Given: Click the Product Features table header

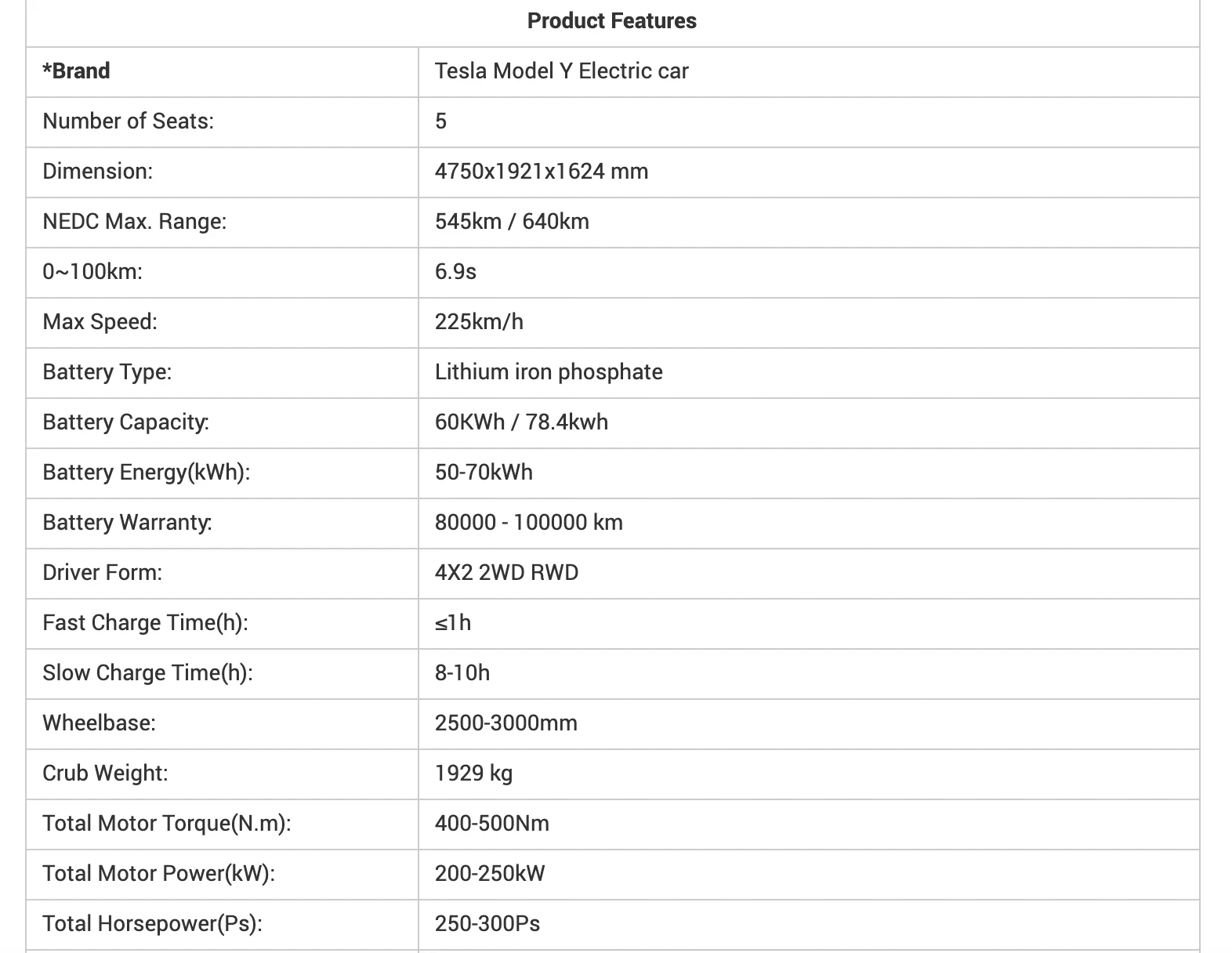Looking at the screenshot, I should tap(611, 21).
